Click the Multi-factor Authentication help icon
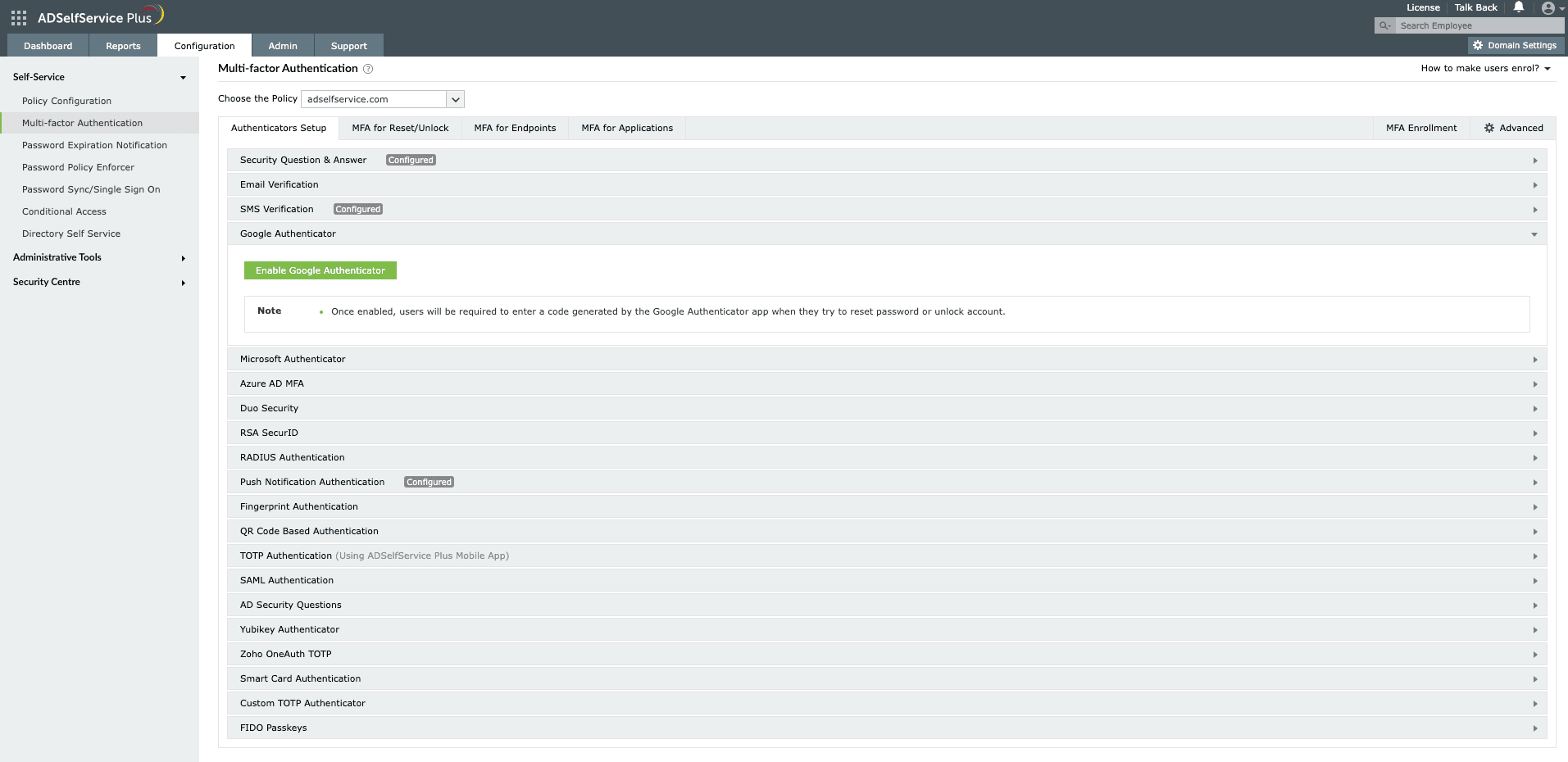Image resolution: width=1568 pixels, height=762 pixels. 368,69
